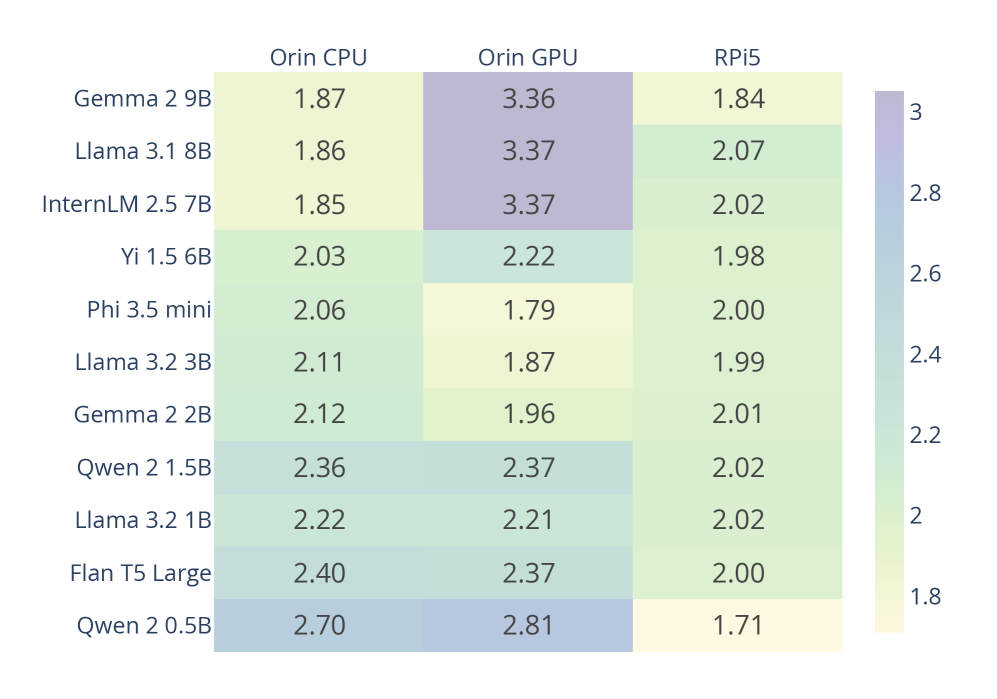Click the Qwen 2 0.5B RPi5 cell
The image size is (997, 699).
[738, 626]
